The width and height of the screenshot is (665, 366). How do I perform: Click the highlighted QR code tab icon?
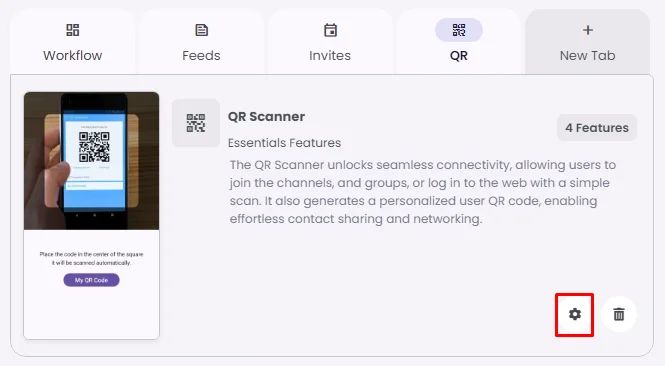coord(459,30)
